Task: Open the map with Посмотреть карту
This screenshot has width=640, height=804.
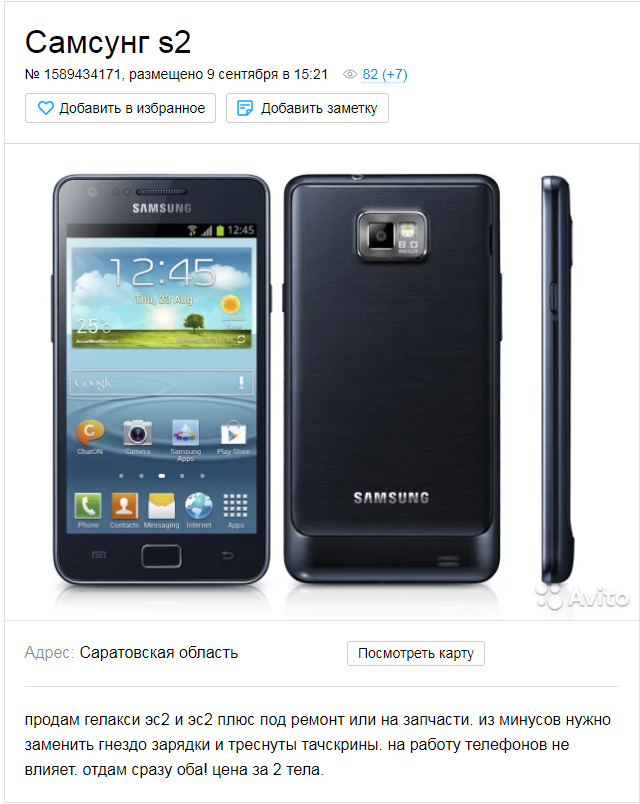Action: point(415,653)
